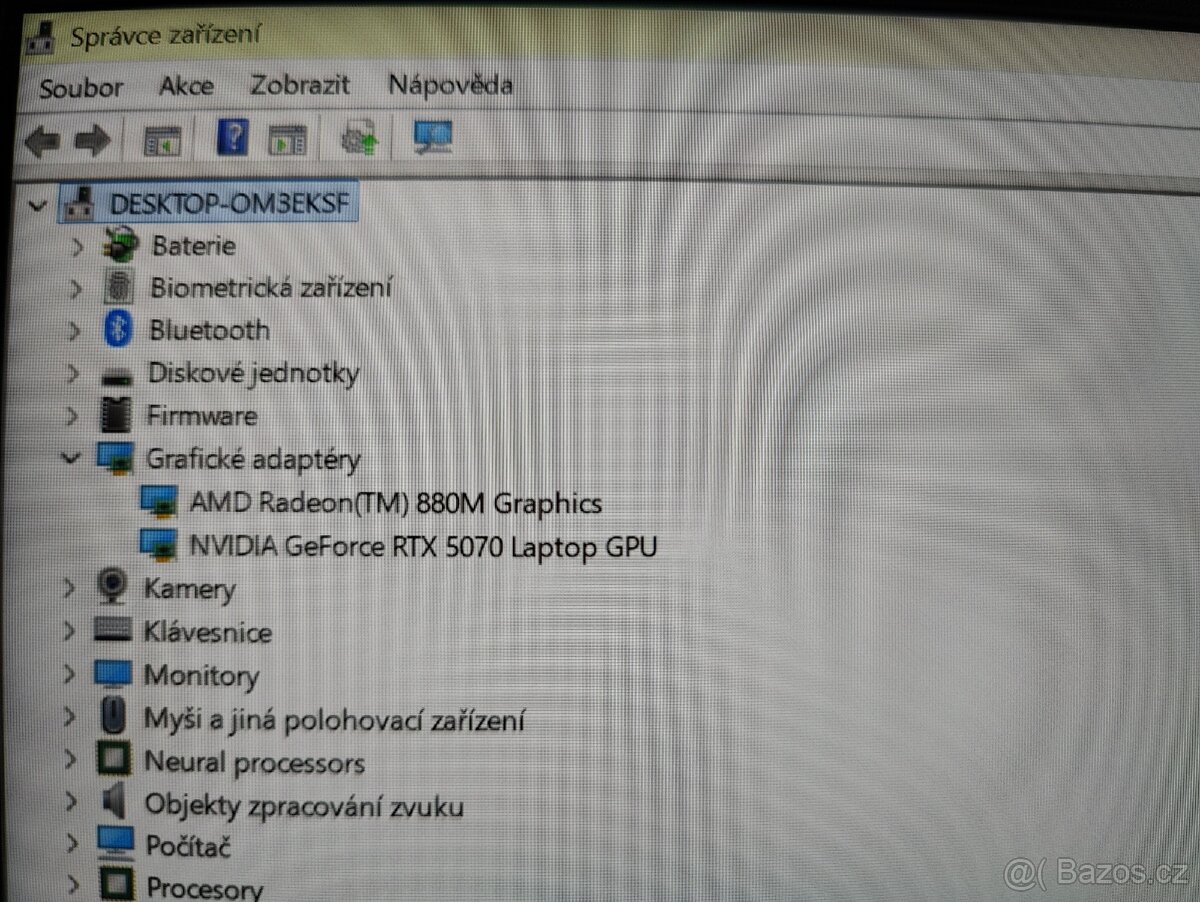Viewport: 1200px width, 902px height.
Task: Select the Neural processors label
Action: pos(255,763)
